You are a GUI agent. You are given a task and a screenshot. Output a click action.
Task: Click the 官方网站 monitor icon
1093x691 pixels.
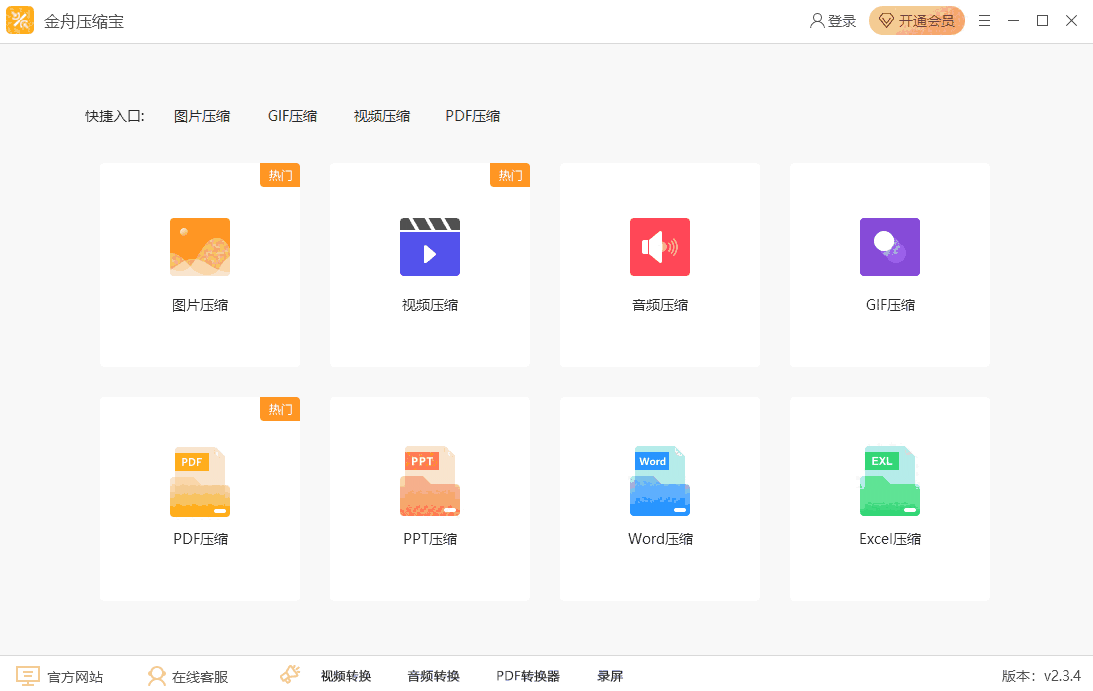28,676
